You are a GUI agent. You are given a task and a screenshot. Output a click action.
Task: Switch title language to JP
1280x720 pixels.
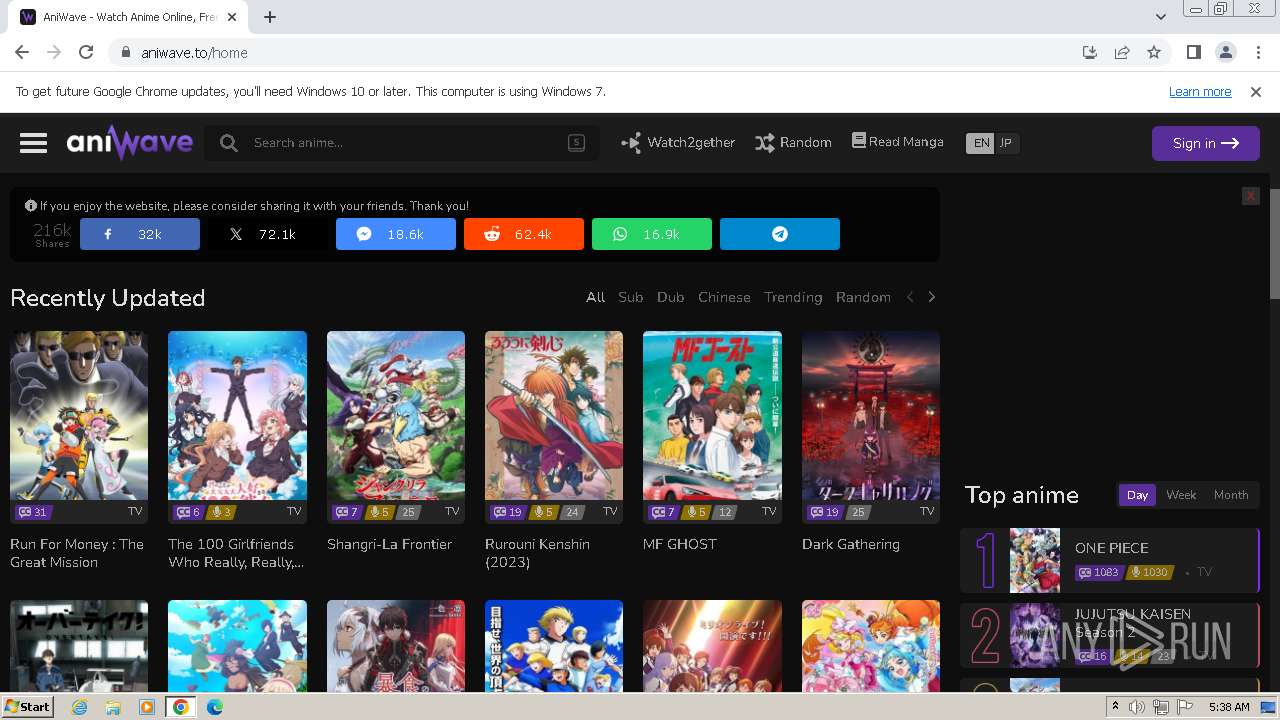point(1006,143)
